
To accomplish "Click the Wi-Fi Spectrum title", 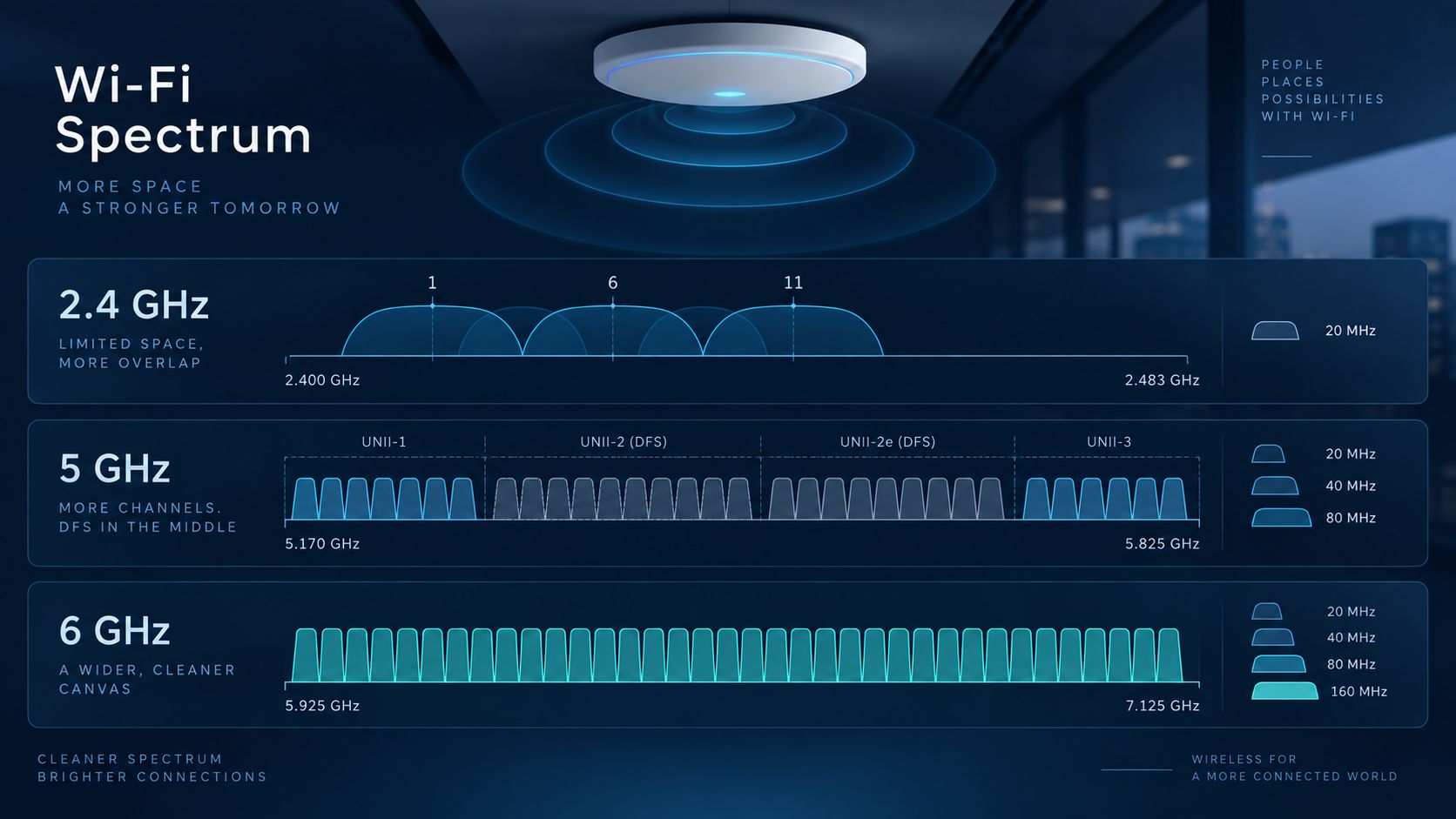I will (x=183, y=110).
